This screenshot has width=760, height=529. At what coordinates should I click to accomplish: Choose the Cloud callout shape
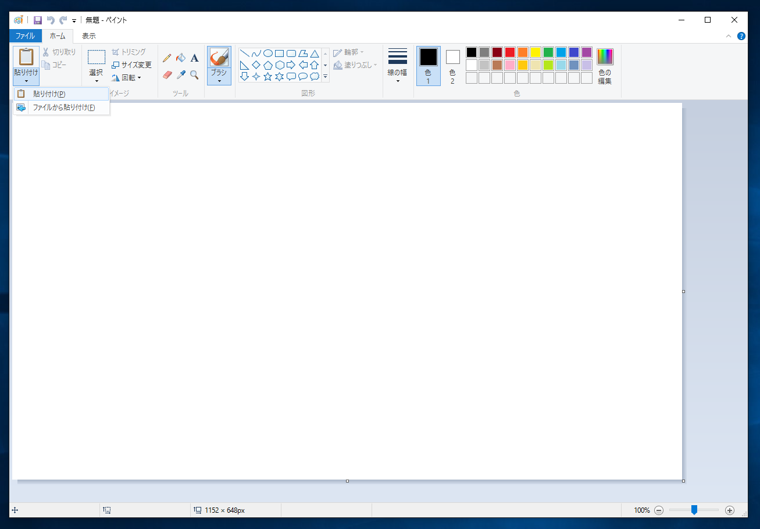[x=315, y=77]
